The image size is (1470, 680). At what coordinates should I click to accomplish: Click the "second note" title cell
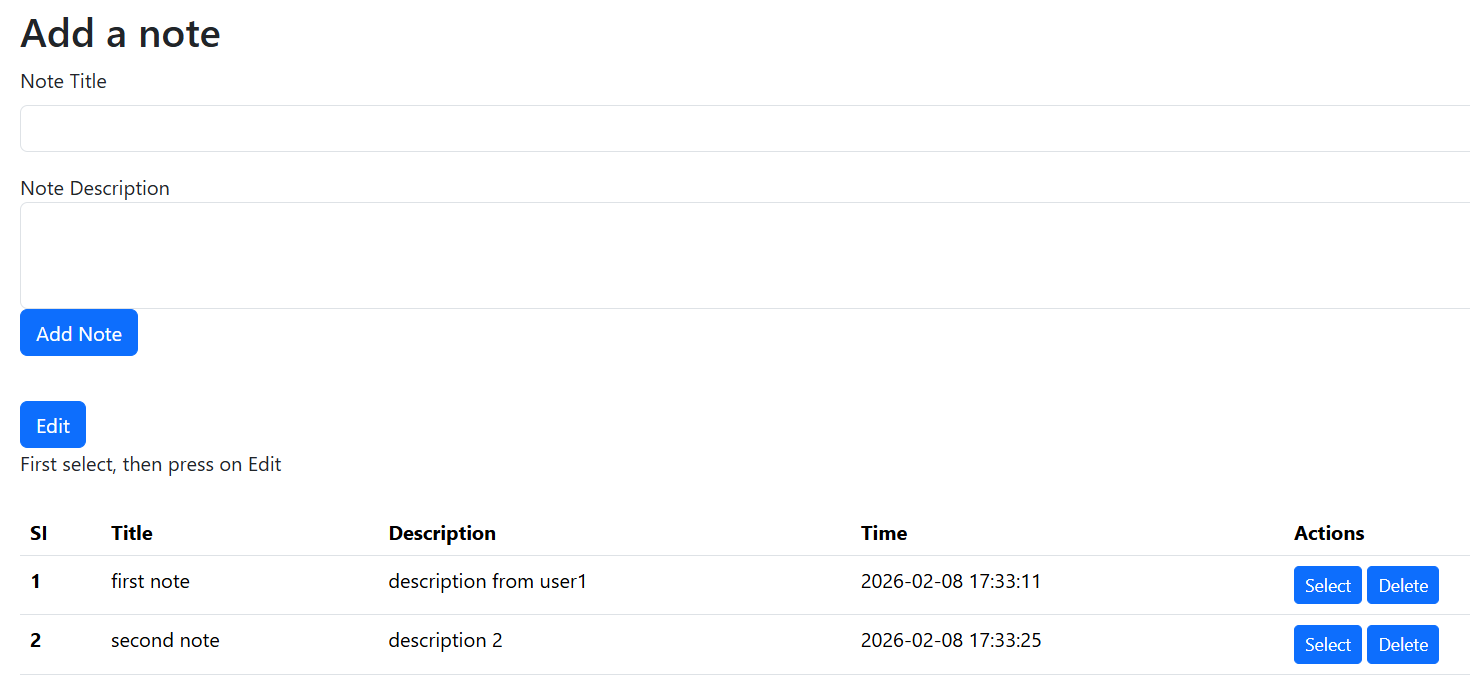[165, 640]
